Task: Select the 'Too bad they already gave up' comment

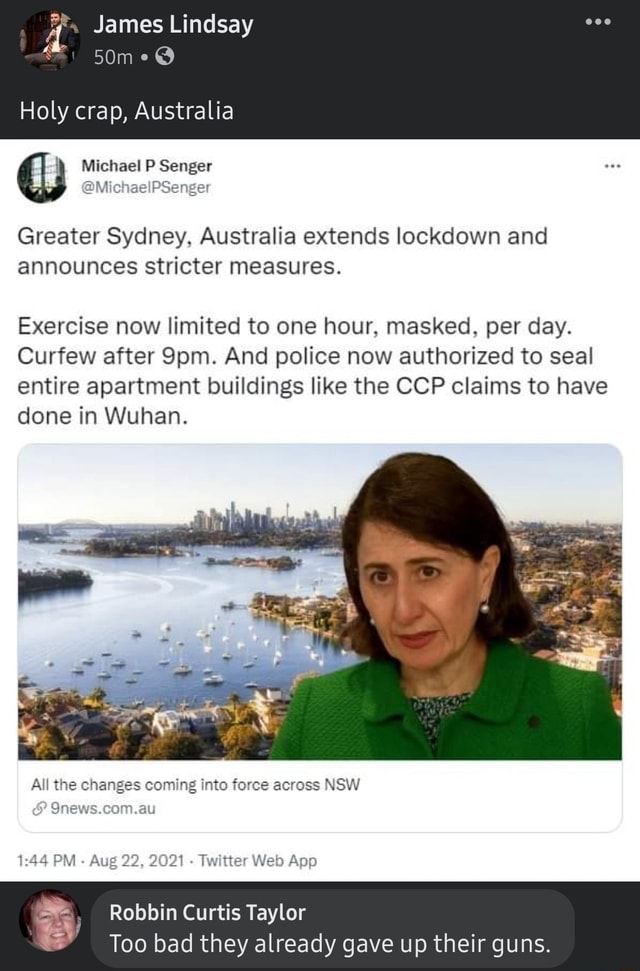Action: (330, 944)
